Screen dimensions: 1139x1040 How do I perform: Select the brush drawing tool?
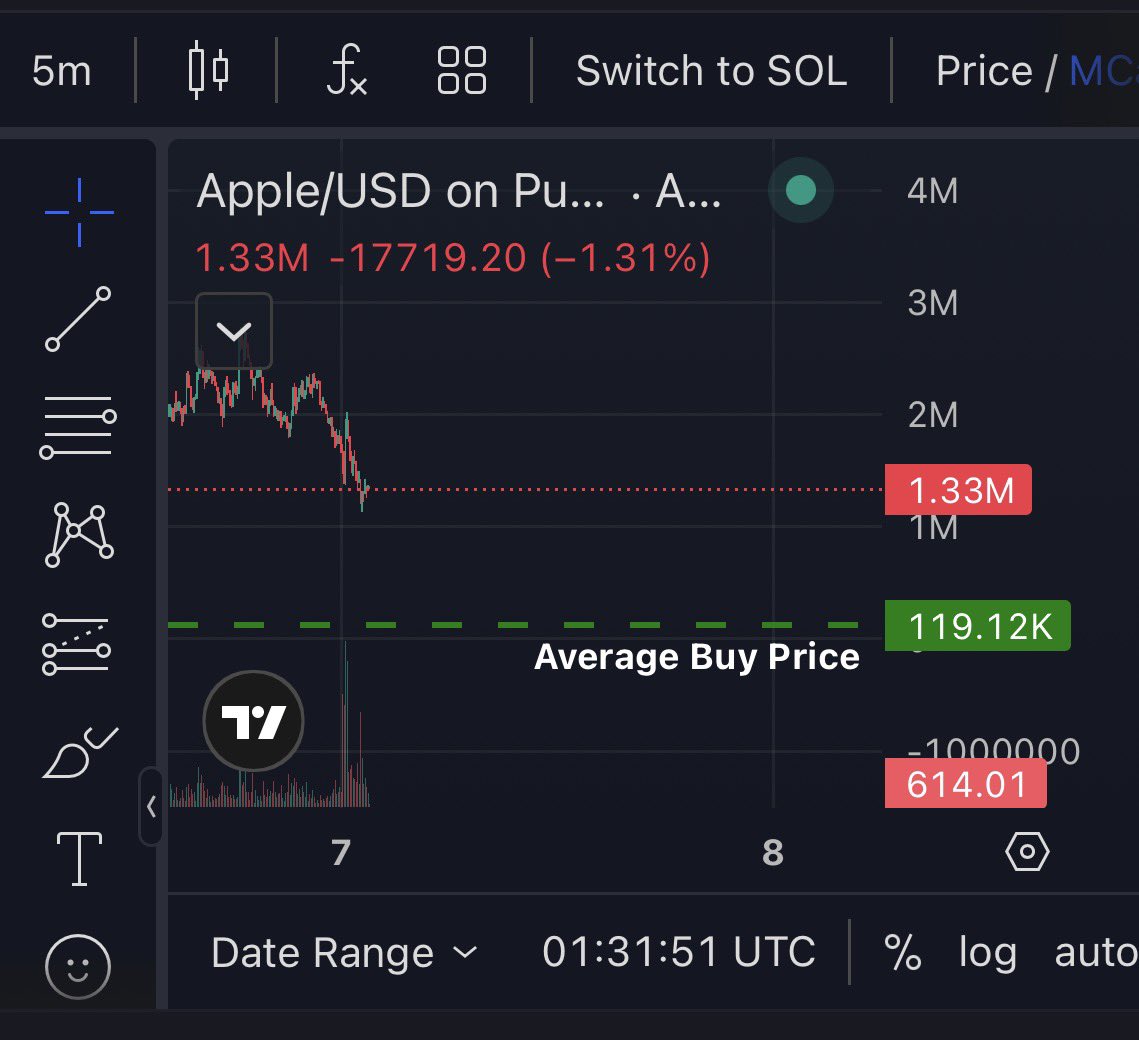tap(80, 752)
